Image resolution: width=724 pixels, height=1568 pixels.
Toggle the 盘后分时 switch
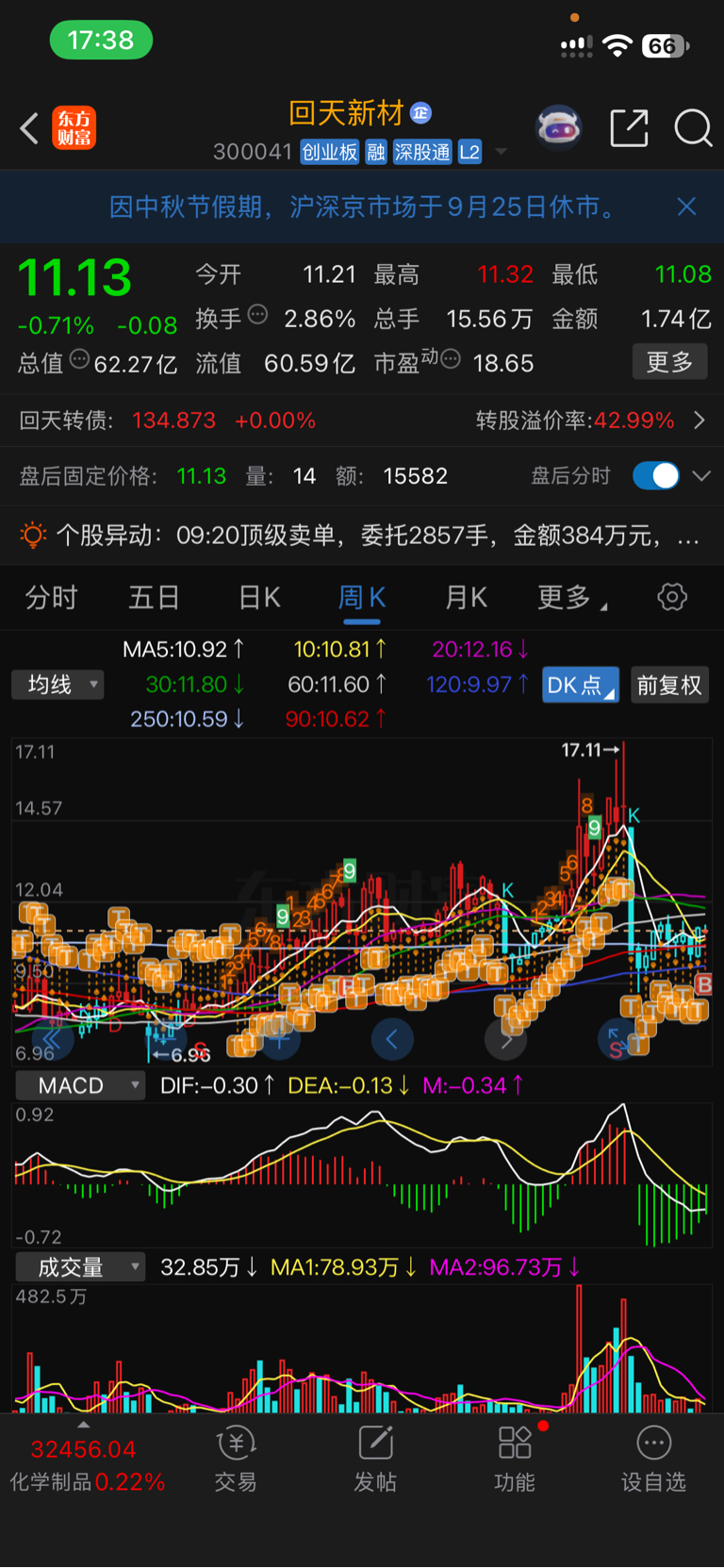656,476
